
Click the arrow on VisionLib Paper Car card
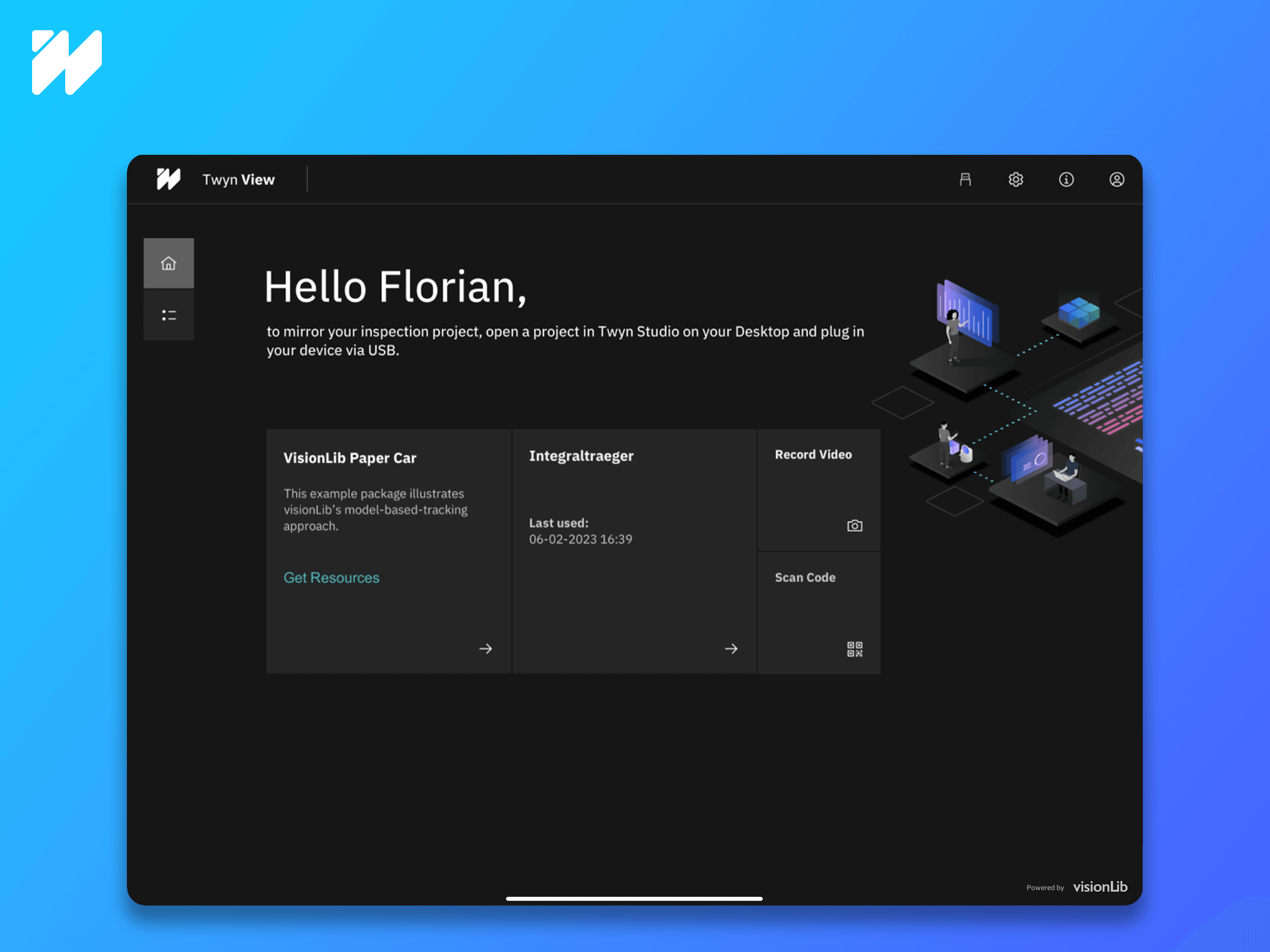486,649
